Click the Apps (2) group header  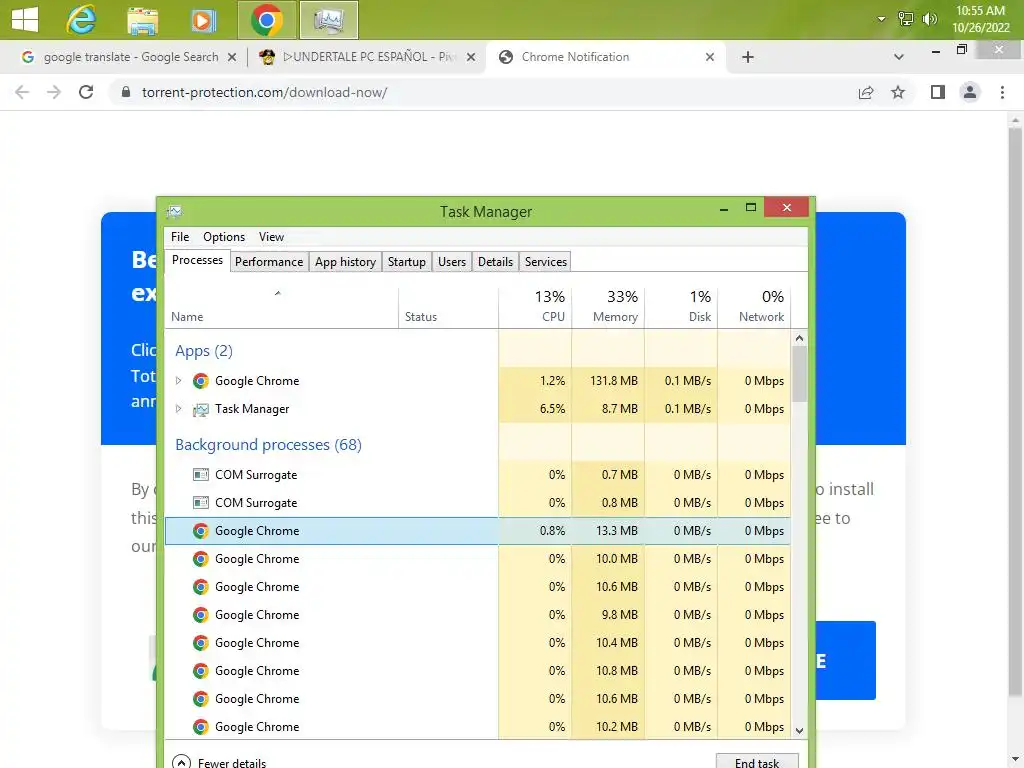pyautogui.click(x=204, y=351)
